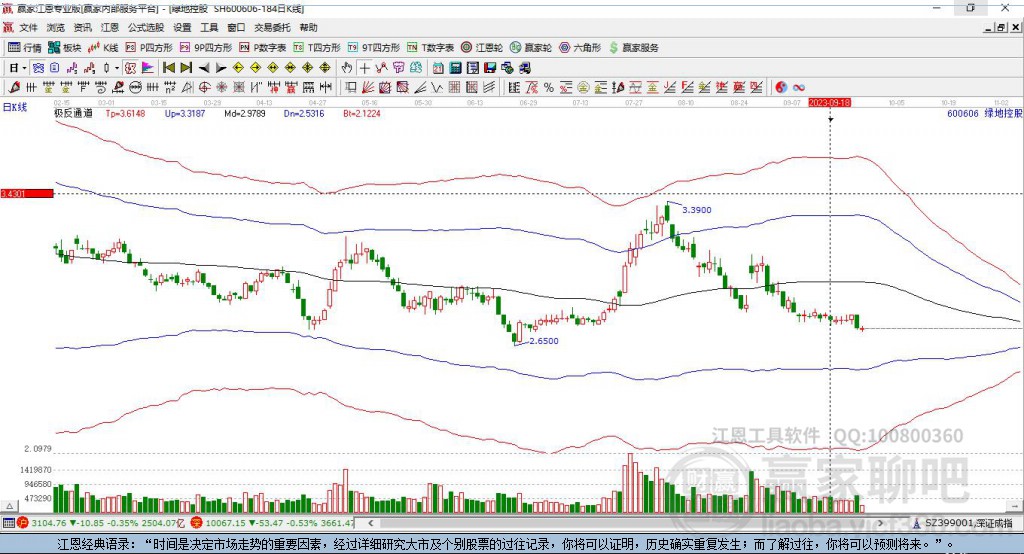Open the 9P四方形 tool
1024x554 pixels.
pyautogui.click(x=206, y=48)
